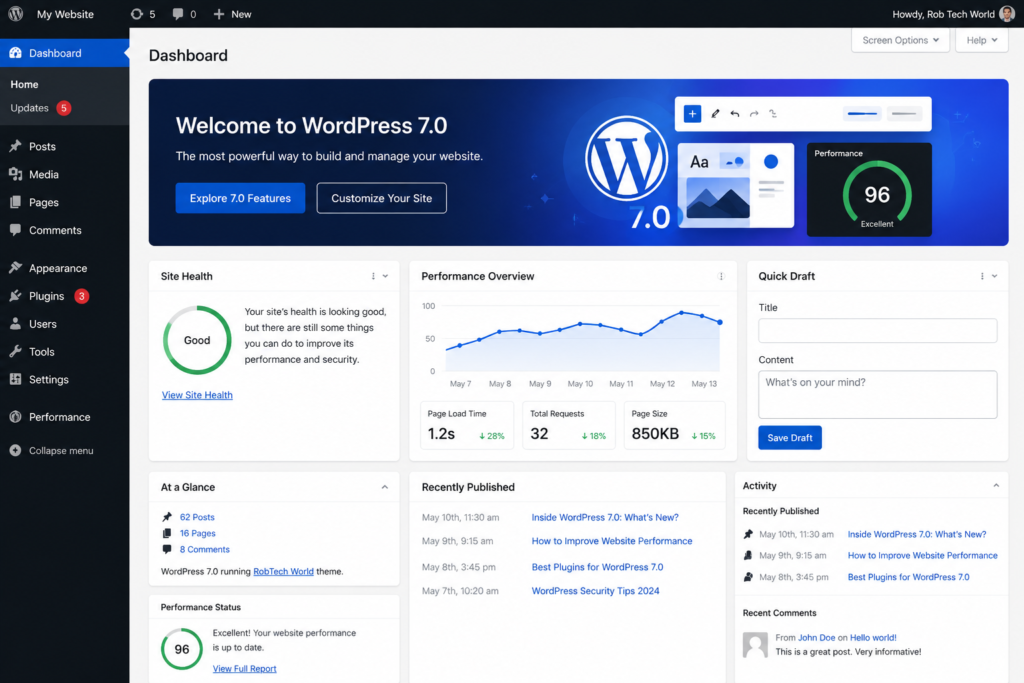Image resolution: width=1024 pixels, height=683 pixels.
Task: Open Quick Draft widget three-dot menu
Action: [982, 276]
